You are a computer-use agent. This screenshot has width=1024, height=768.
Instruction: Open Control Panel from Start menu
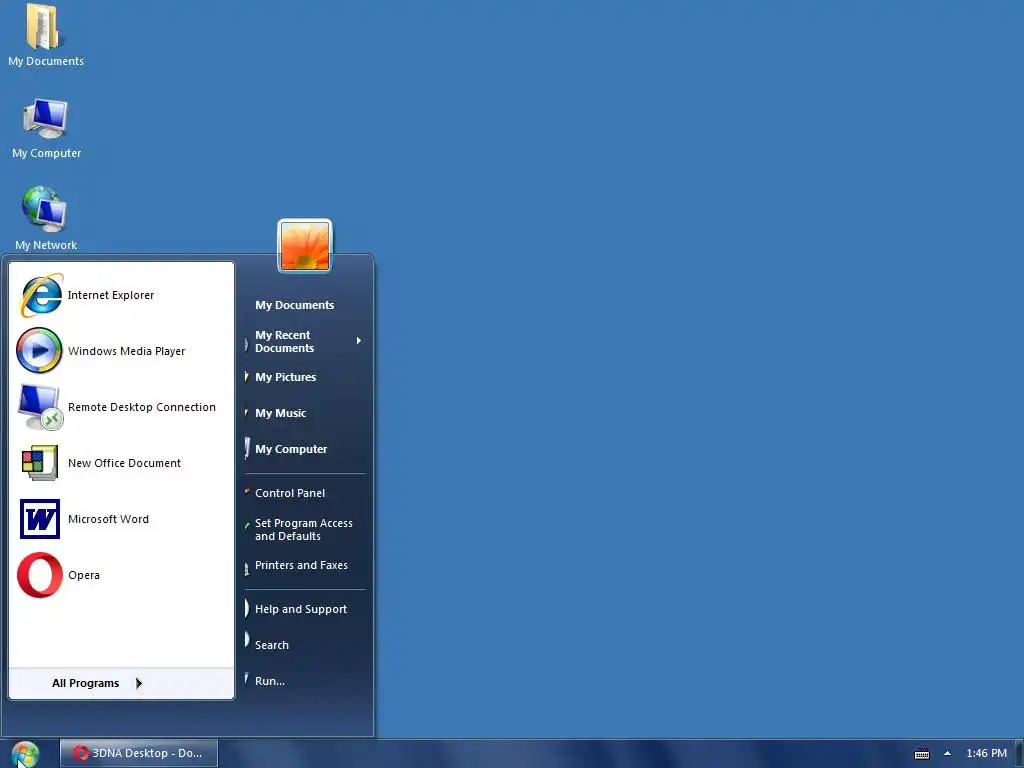point(290,493)
